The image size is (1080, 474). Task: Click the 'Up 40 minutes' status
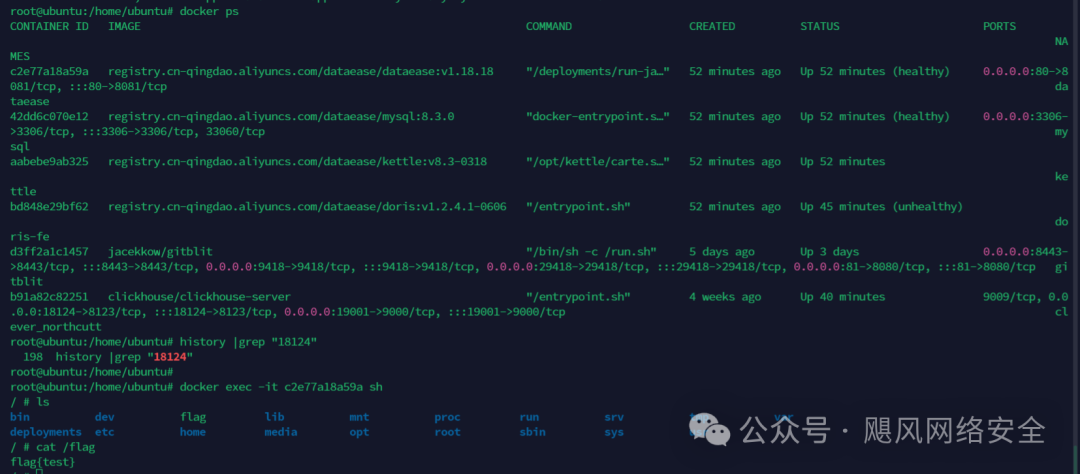[842, 297]
